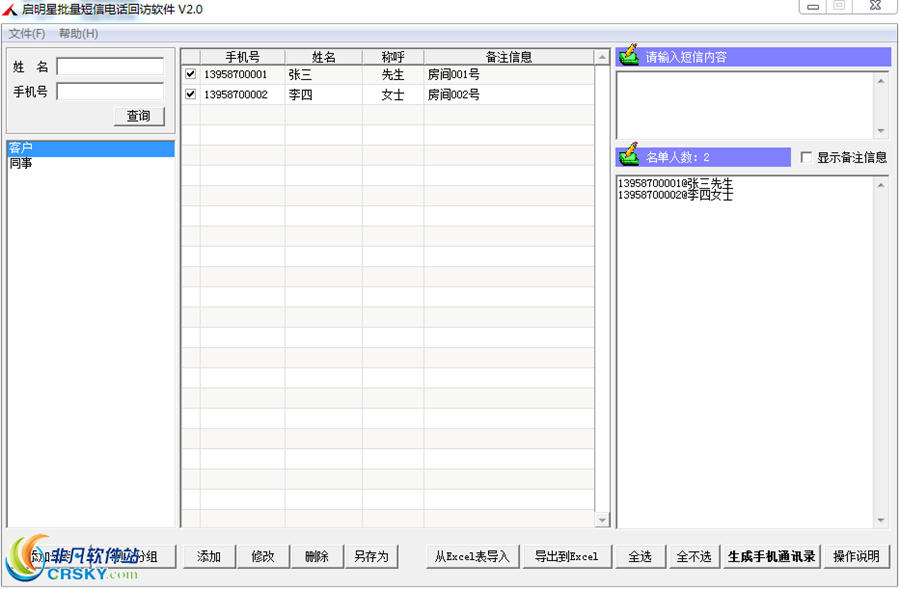The image size is (900, 589).
Task: Sort by the 手机号 column header
Action: 242,57
